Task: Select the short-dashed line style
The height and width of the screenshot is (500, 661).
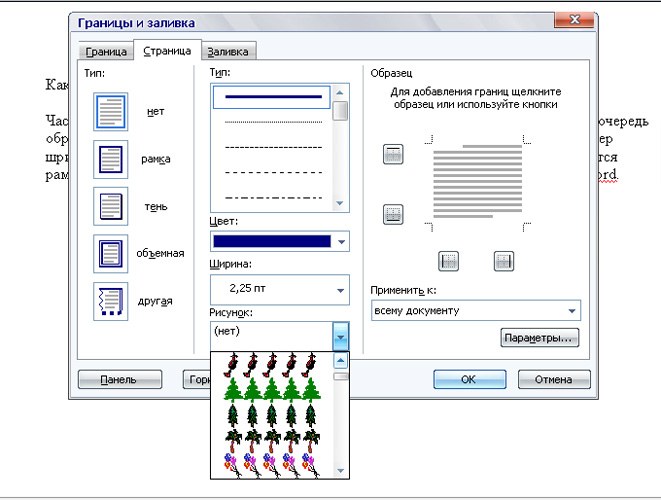Action: point(273,148)
